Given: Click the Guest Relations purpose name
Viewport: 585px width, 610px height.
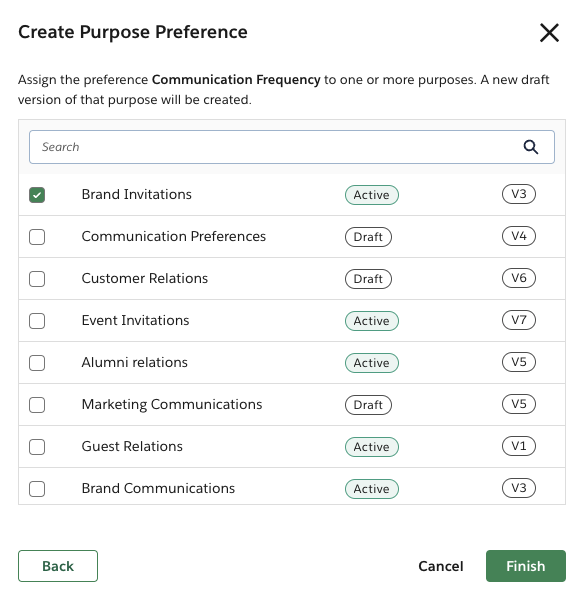Looking at the screenshot, I should tap(132, 446).
